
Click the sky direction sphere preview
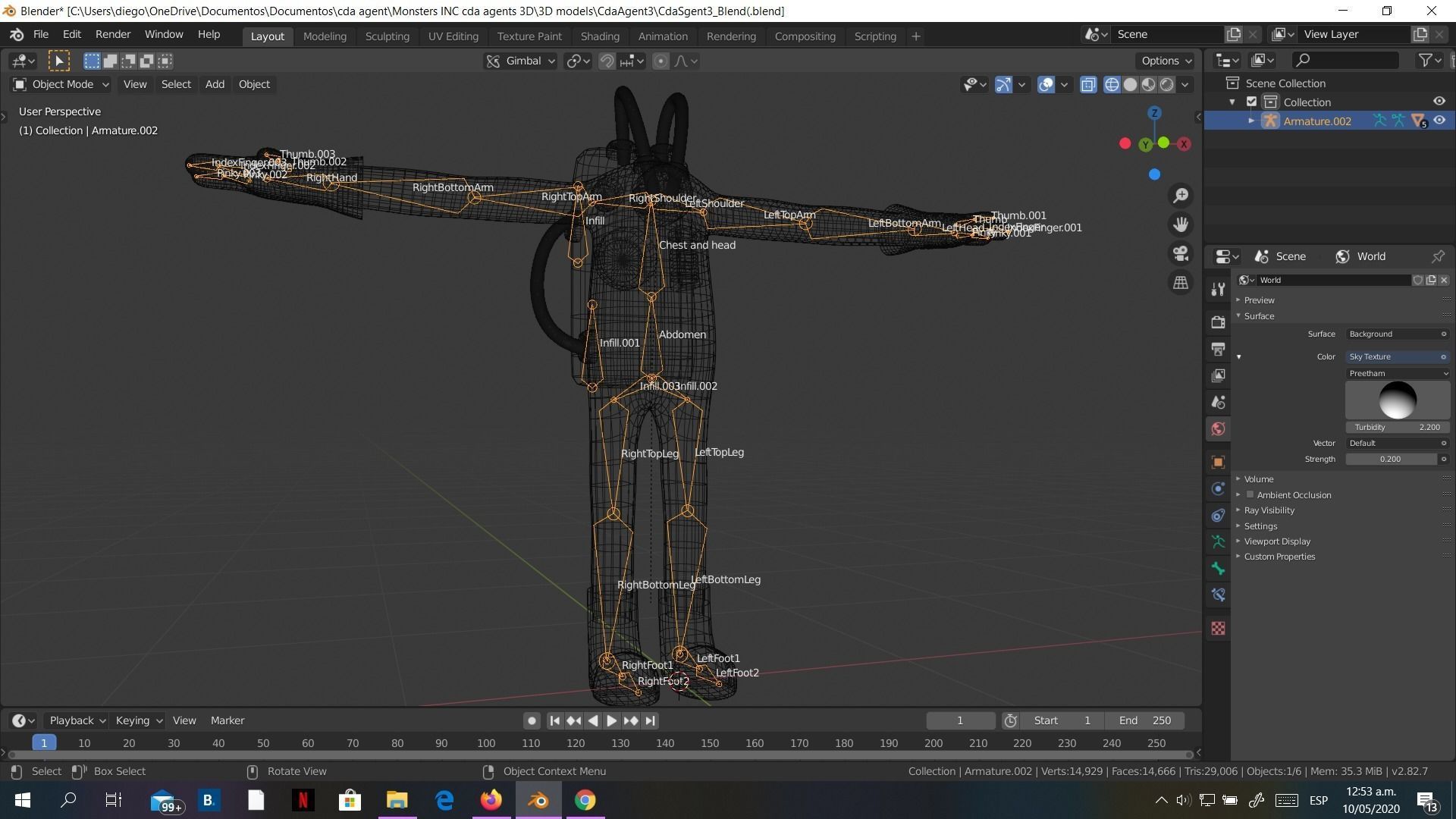1398,400
